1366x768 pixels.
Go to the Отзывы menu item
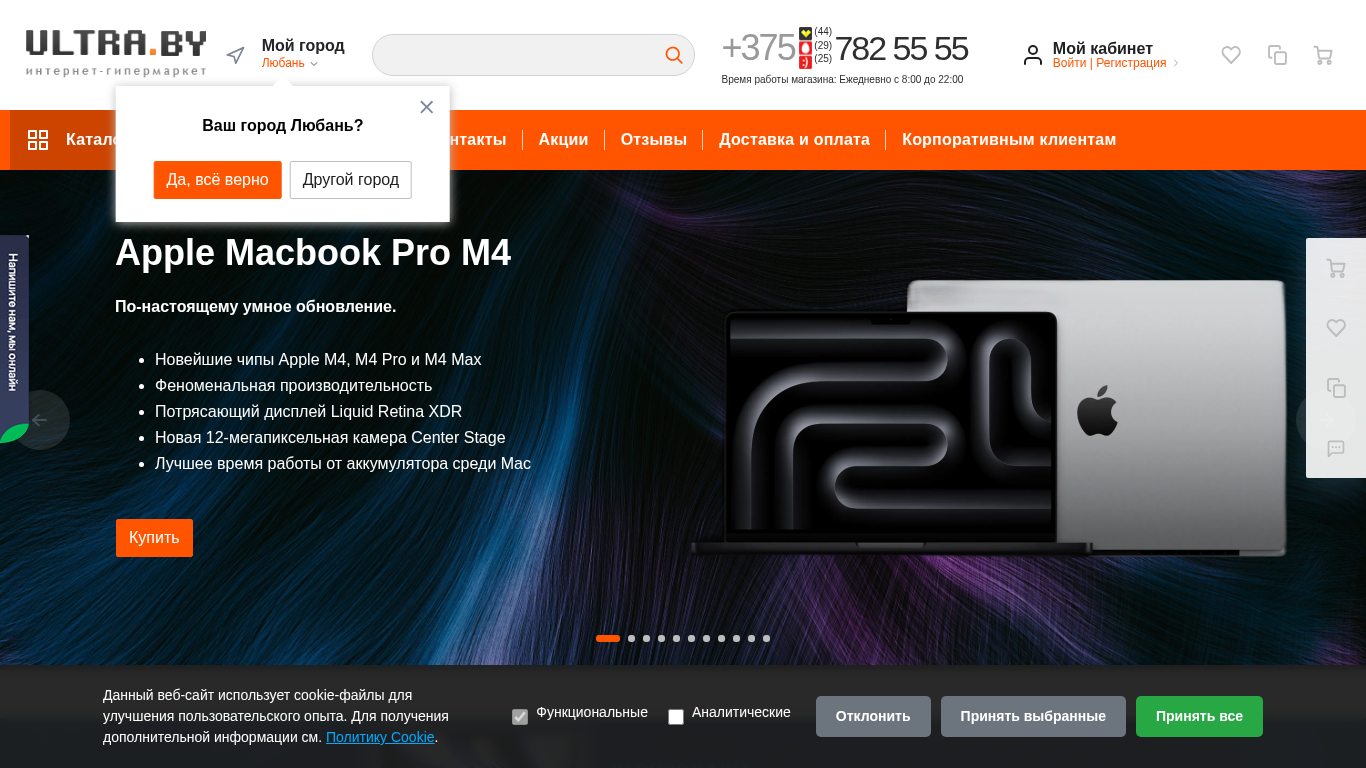tap(654, 140)
